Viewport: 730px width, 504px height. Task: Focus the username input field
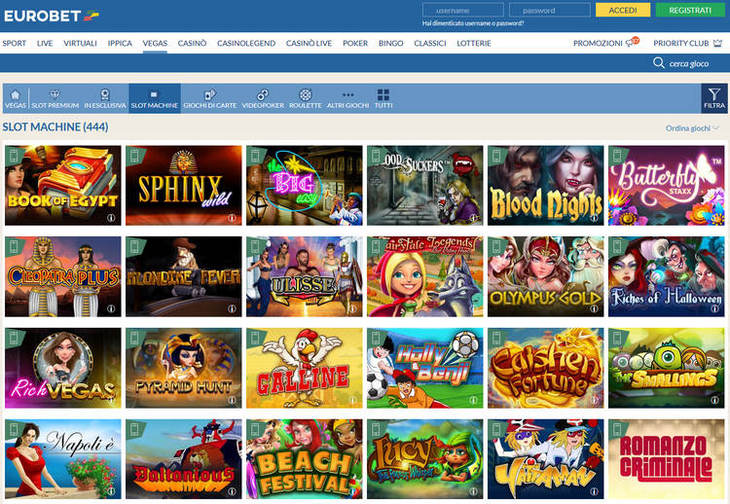[x=463, y=10]
